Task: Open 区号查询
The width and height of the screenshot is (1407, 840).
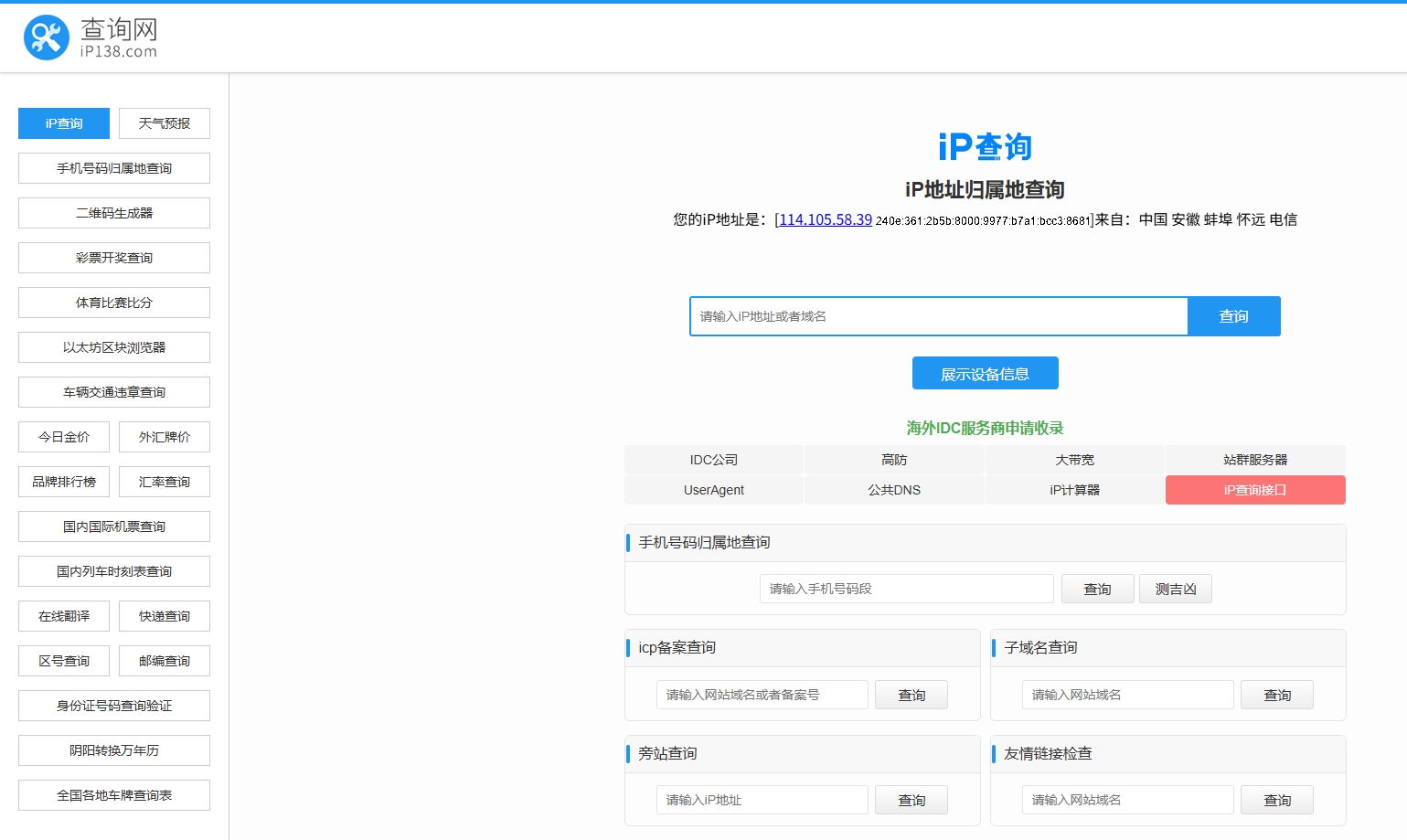Action: 64,661
